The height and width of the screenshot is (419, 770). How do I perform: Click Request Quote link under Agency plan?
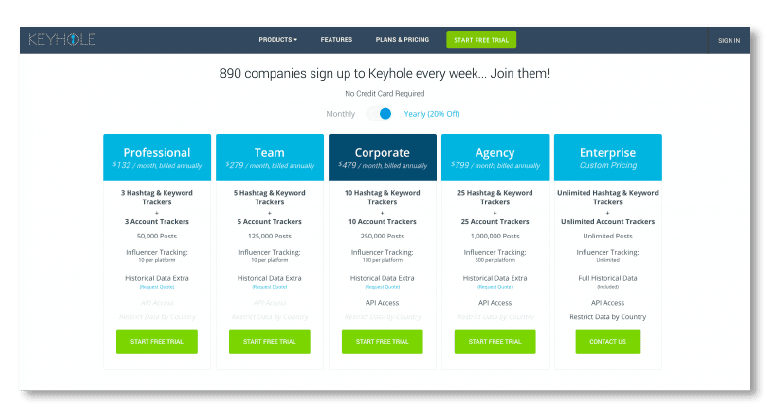(495, 287)
